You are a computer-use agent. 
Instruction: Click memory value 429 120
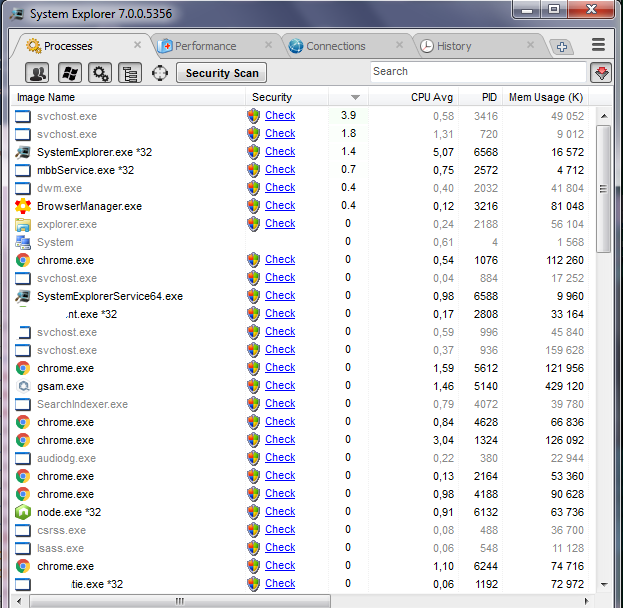coord(564,386)
